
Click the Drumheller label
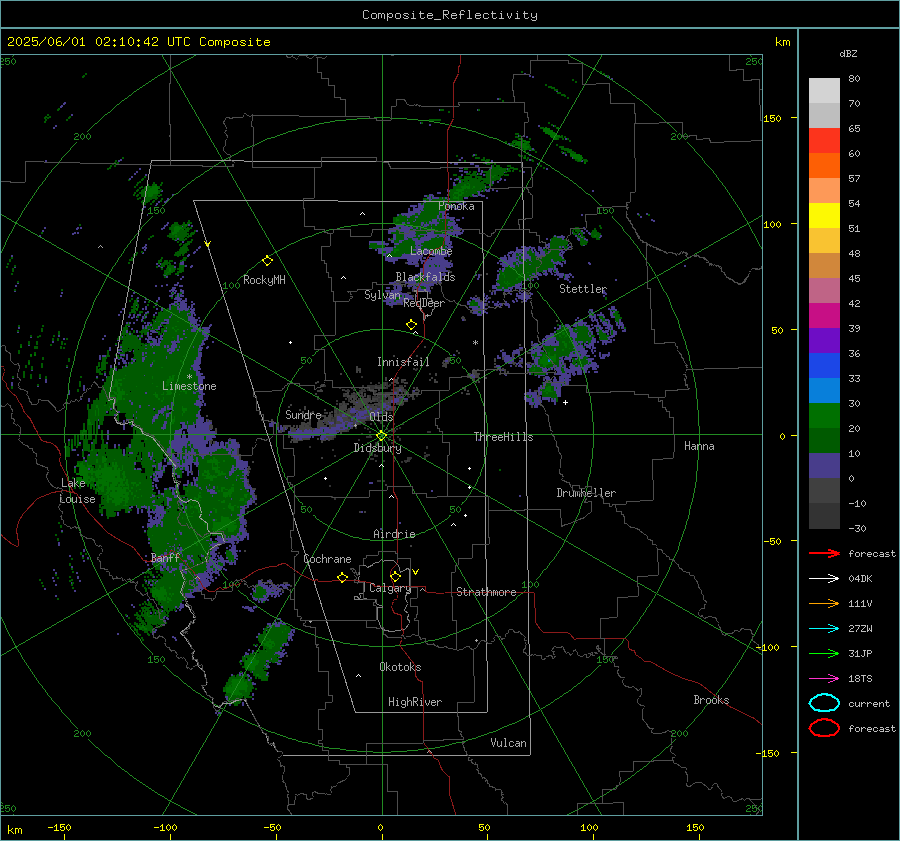pyautogui.click(x=586, y=493)
